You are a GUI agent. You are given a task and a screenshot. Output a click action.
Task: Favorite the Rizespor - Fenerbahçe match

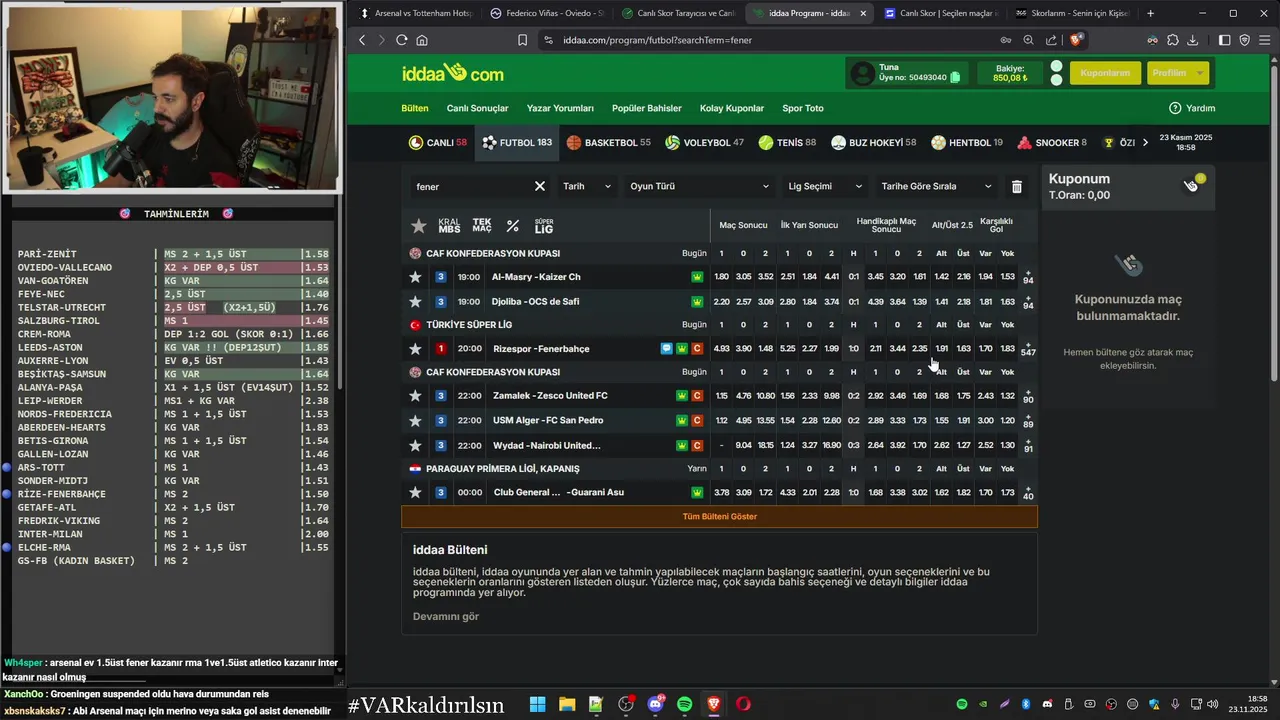[415, 349]
